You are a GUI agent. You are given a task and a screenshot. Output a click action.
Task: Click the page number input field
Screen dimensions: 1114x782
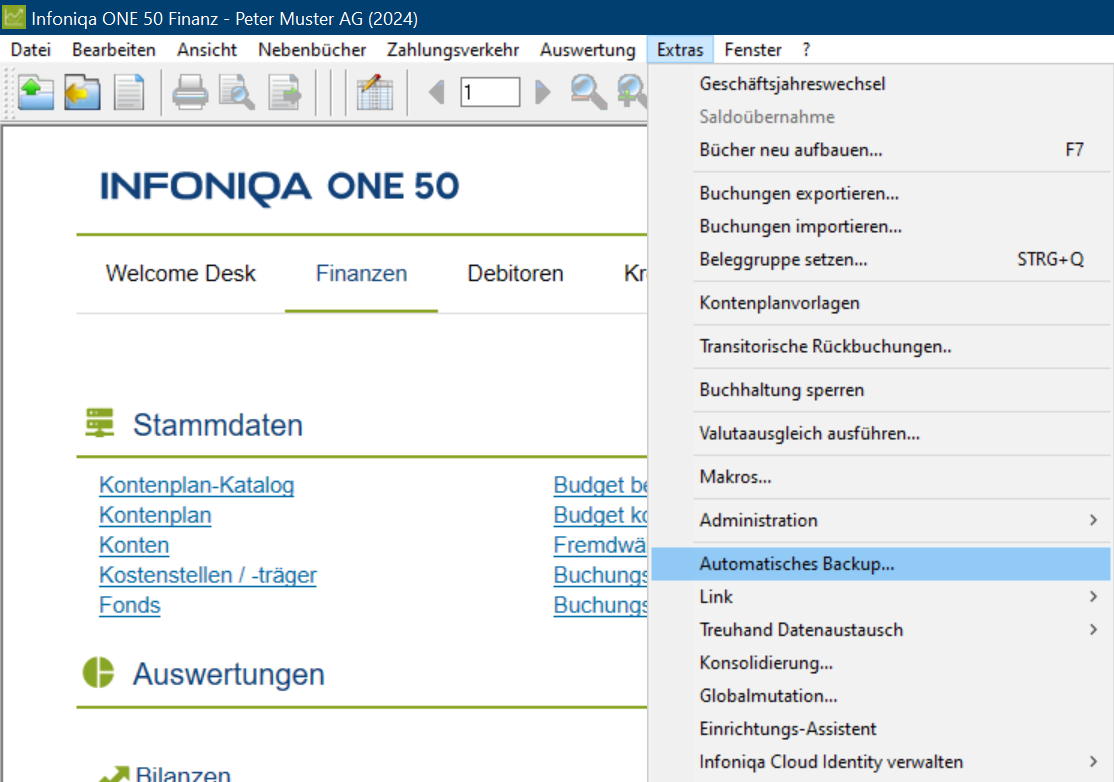[490, 92]
